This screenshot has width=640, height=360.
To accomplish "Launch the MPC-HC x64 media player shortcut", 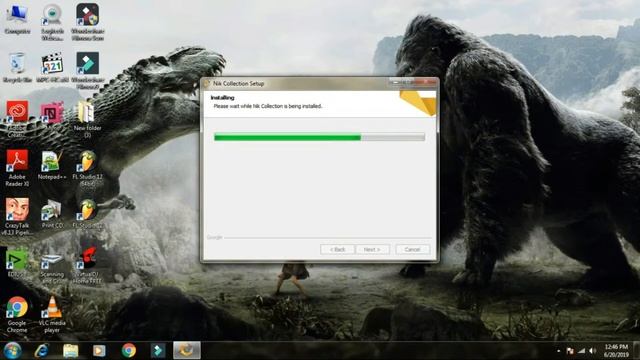I will pyautogui.click(x=52, y=68).
